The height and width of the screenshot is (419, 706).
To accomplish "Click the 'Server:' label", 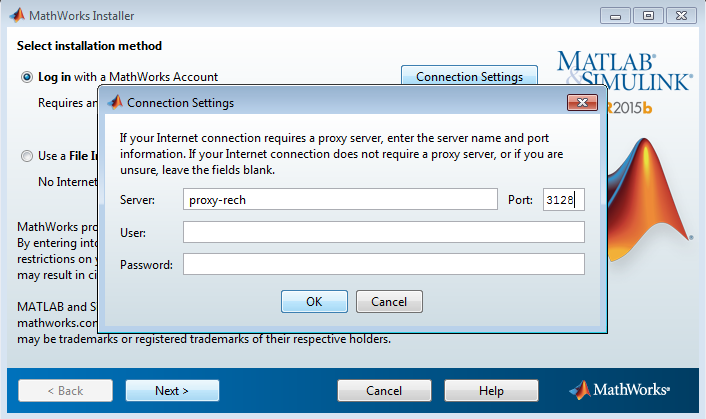I will [137, 200].
